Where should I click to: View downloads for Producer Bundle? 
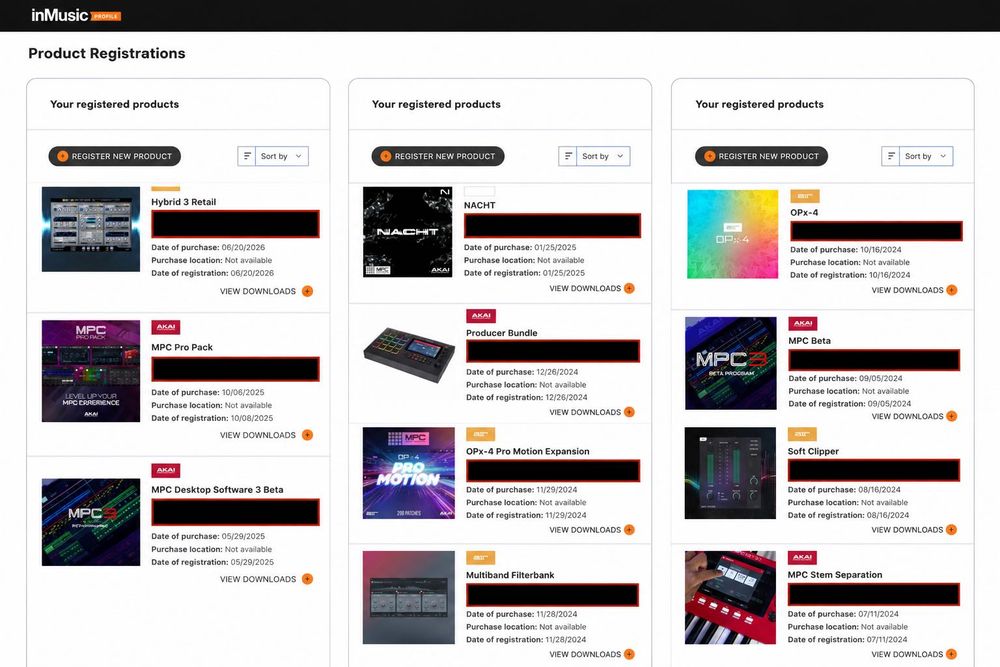click(x=592, y=413)
